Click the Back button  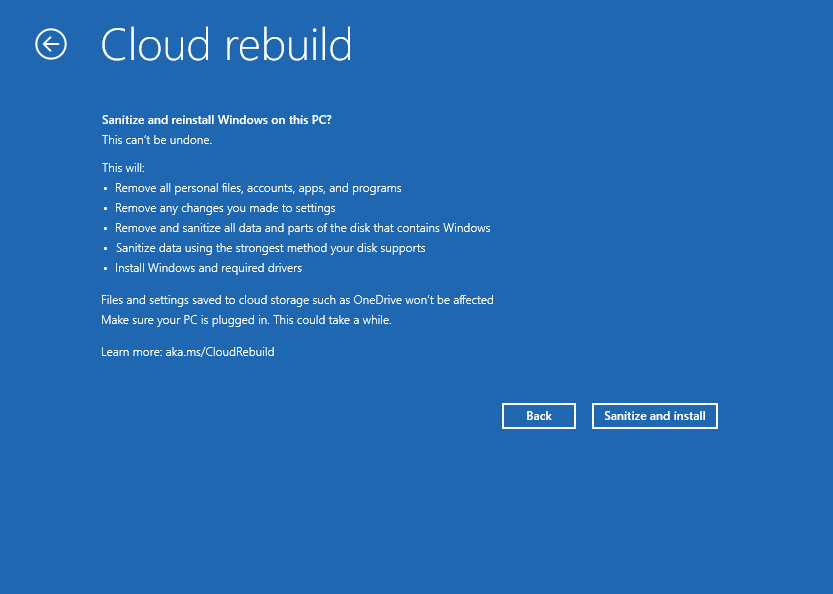click(x=539, y=416)
